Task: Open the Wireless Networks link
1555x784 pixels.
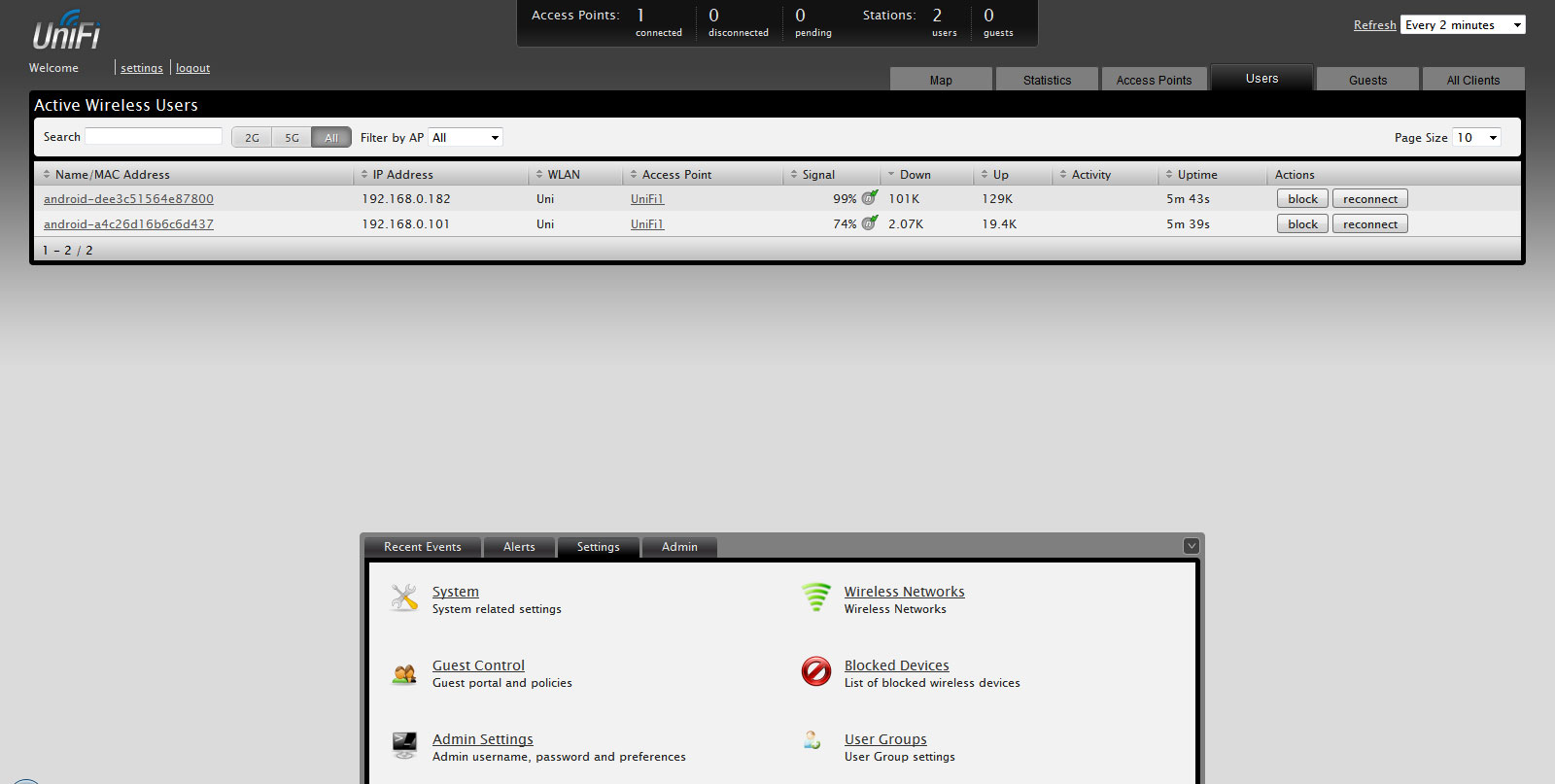Action: point(904,592)
